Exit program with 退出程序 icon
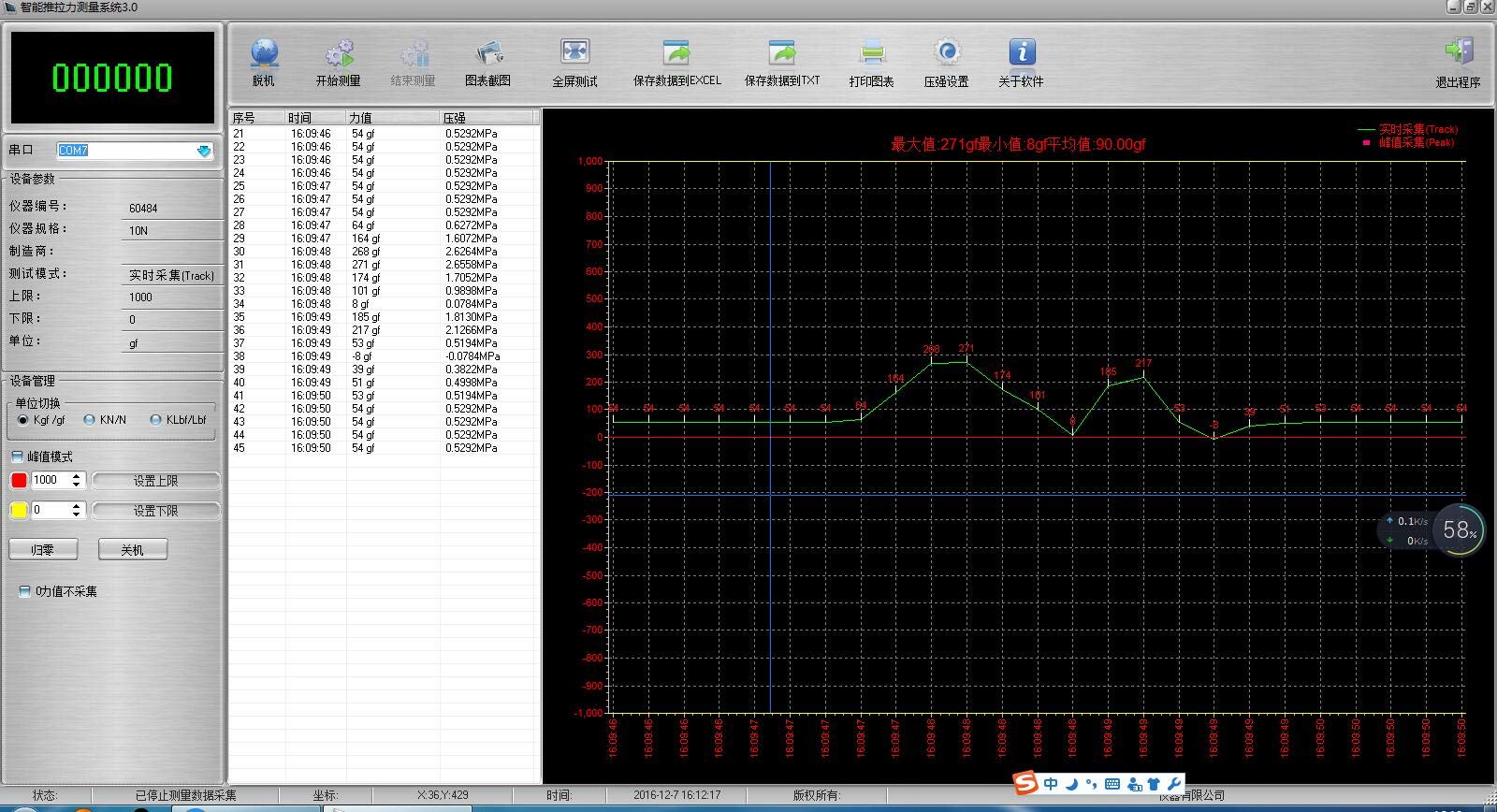Screen dimensions: 1497x812 coord(1458,63)
